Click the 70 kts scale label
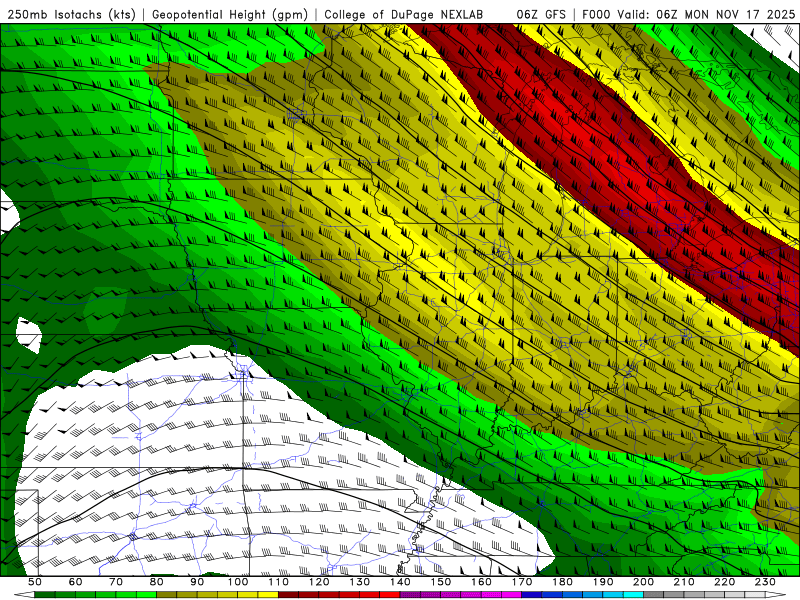This screenshot has width=800, height=600. coord(116,582)
